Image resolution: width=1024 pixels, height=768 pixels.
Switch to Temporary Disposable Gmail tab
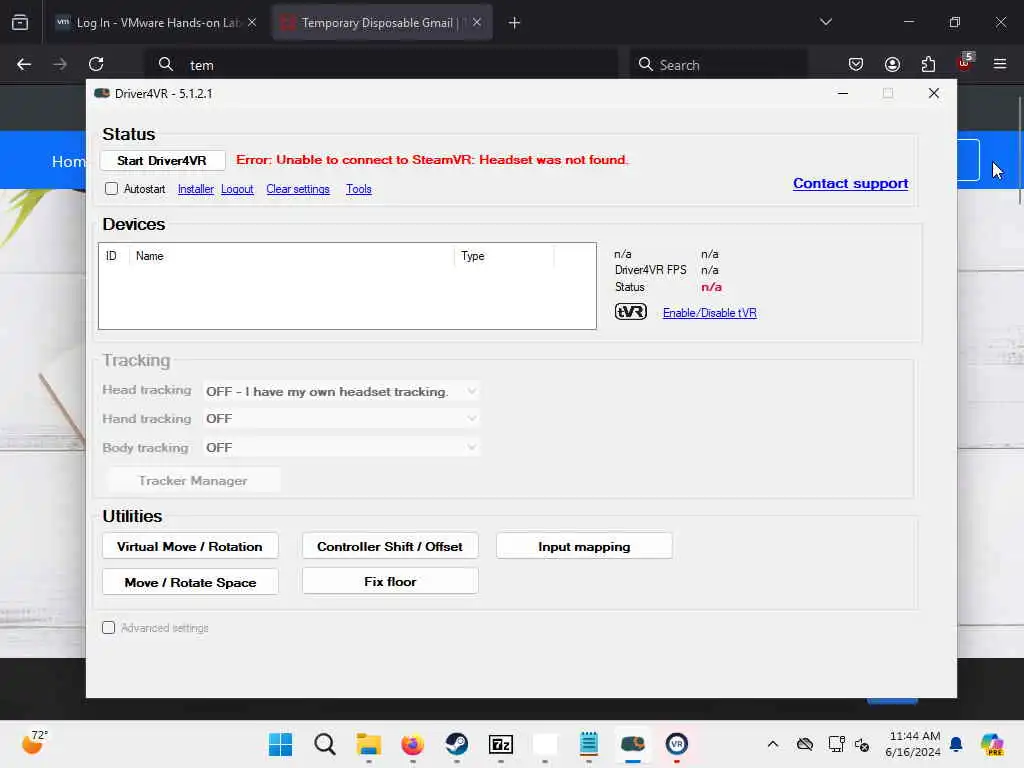tap(382, 23)
